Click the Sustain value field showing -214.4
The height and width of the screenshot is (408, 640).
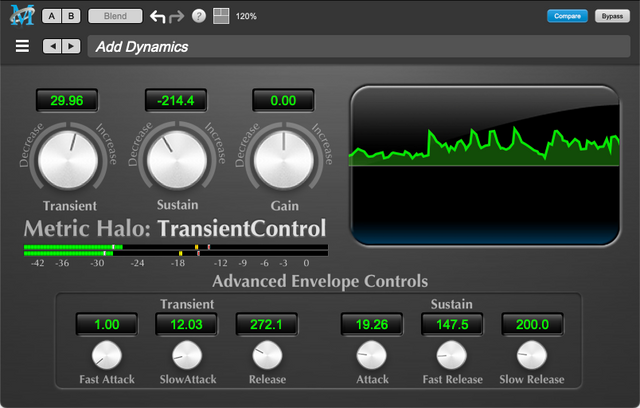175,100
